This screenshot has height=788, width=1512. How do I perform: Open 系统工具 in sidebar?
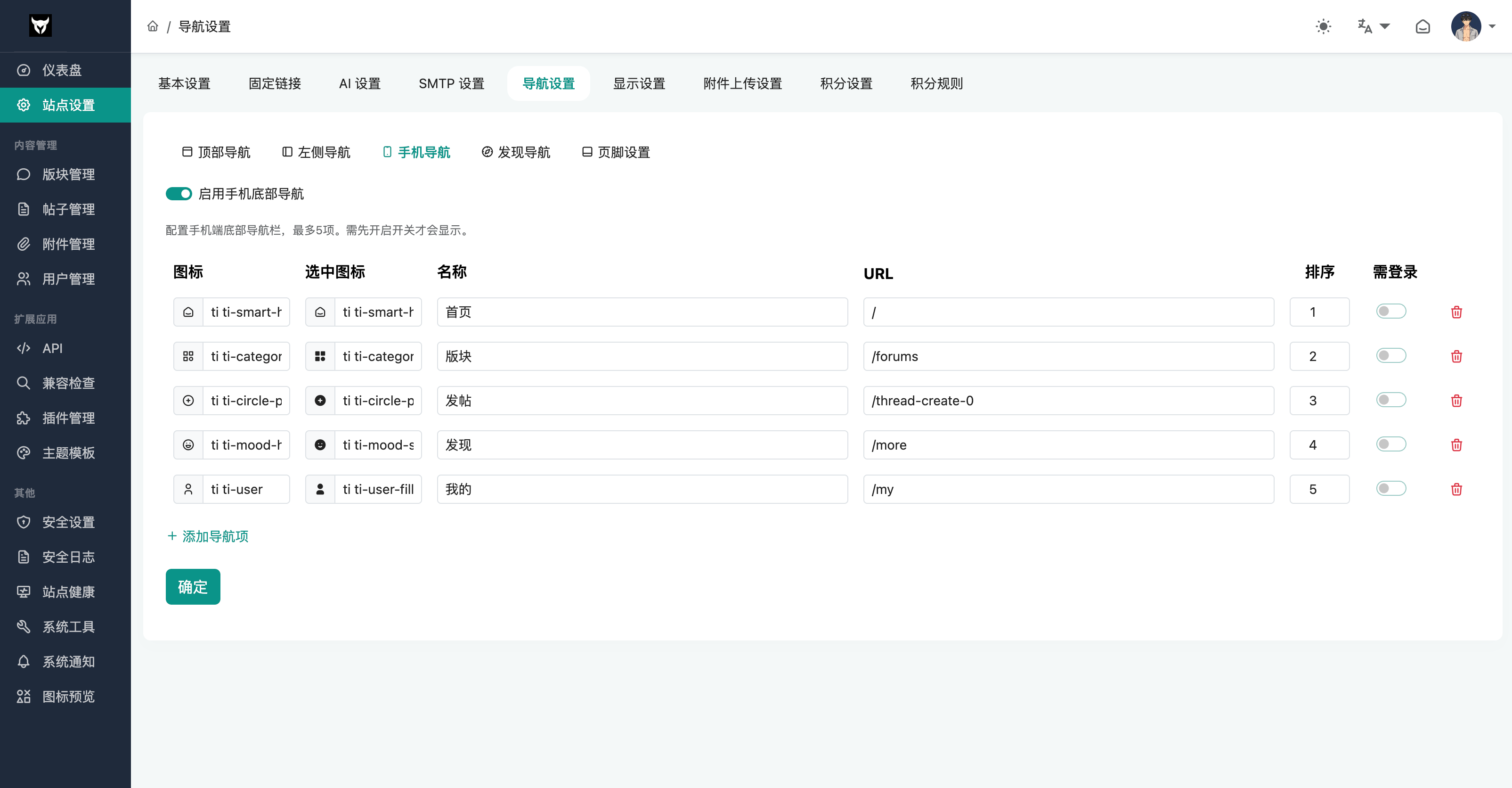point(65,626)
